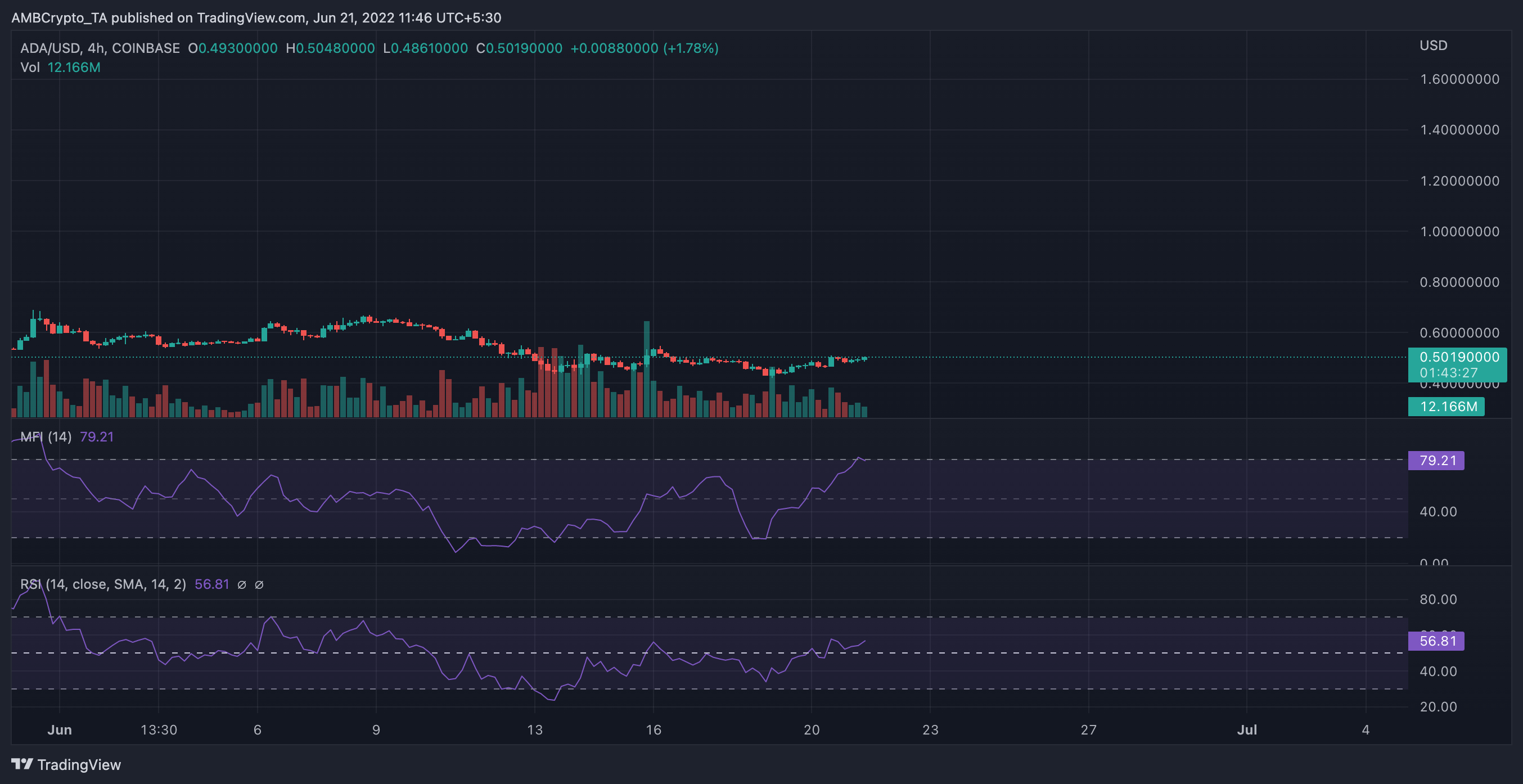The height and width of the screenshot is (784, 1523).
Task: Click the open value O0.49300000
Action: (233, 48)
